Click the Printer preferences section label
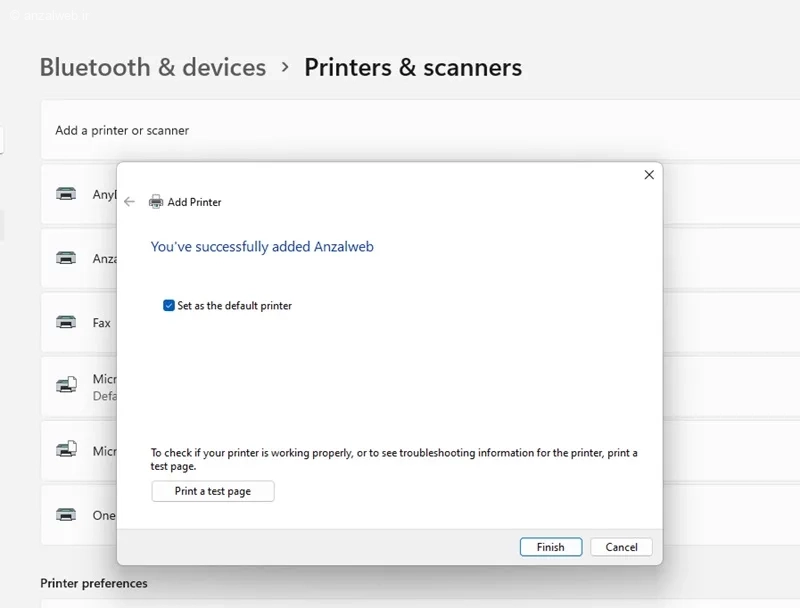 [x=94, y=583]
